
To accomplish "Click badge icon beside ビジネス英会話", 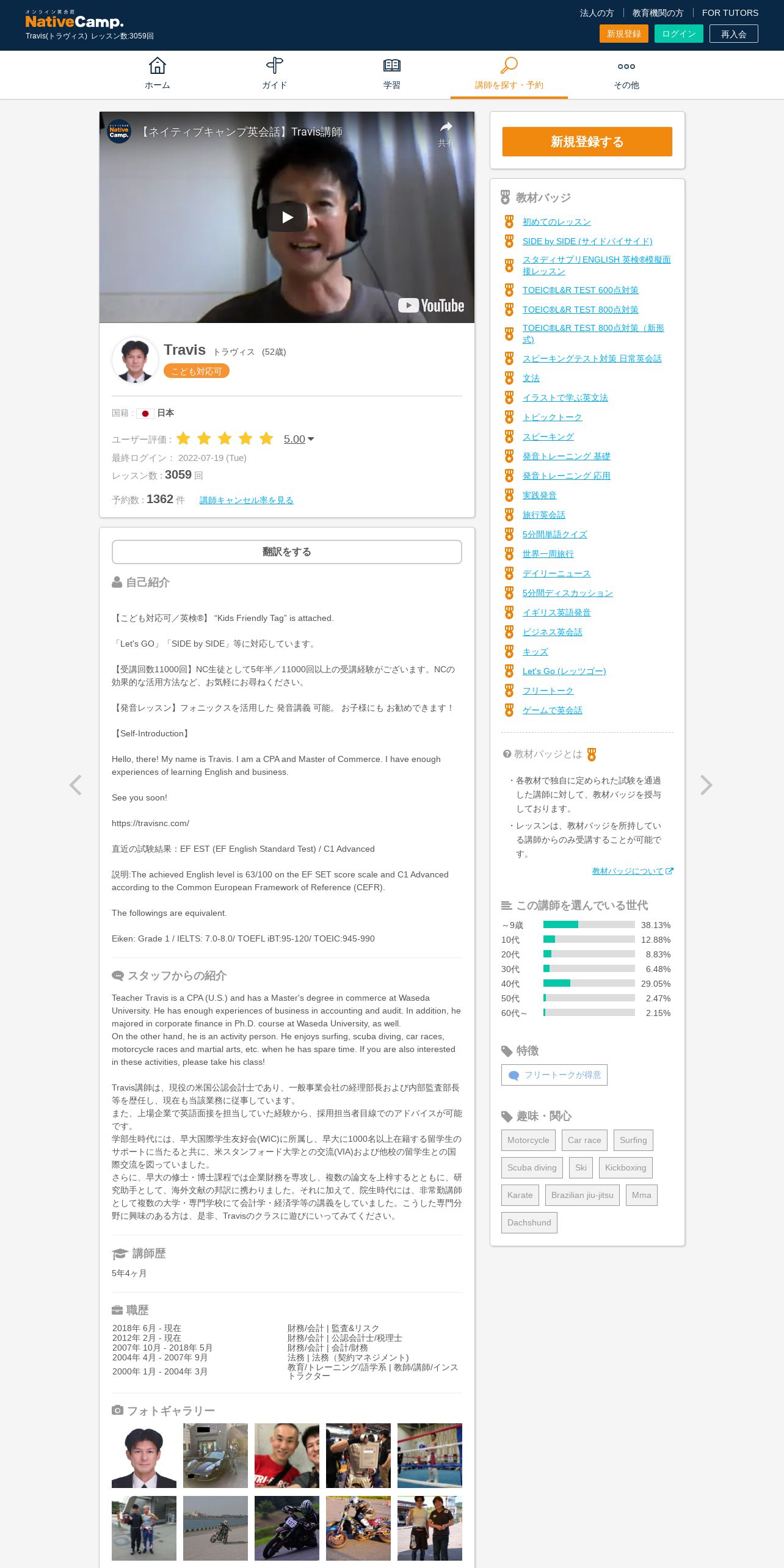I will click(509, 632).
